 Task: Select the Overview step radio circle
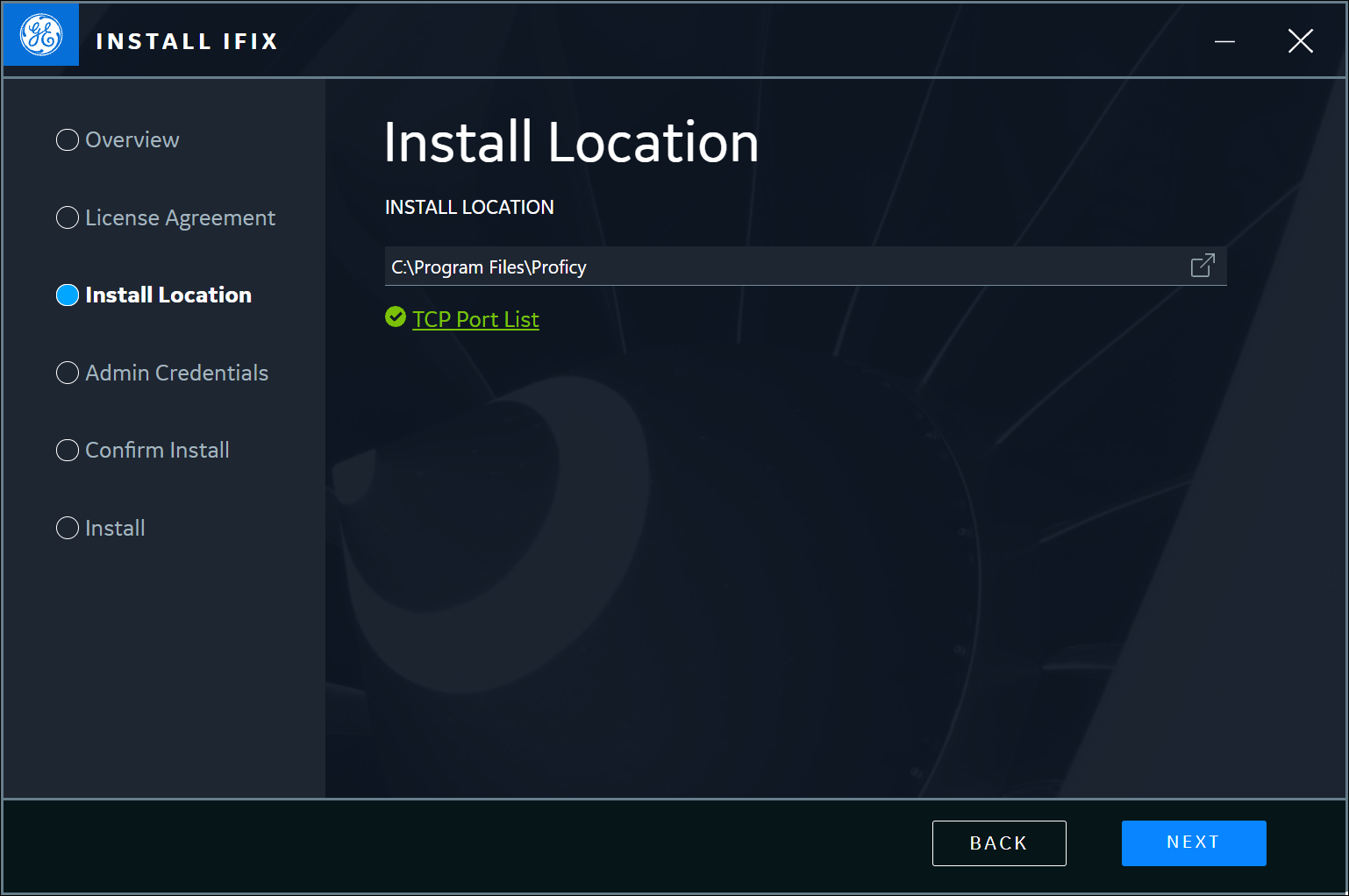(68, 139)
